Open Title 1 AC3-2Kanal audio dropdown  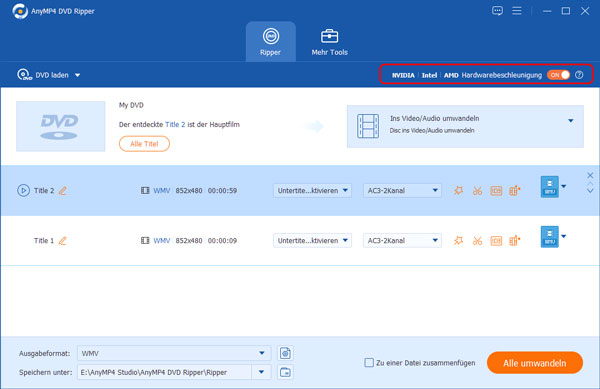[x=402, y=241]
